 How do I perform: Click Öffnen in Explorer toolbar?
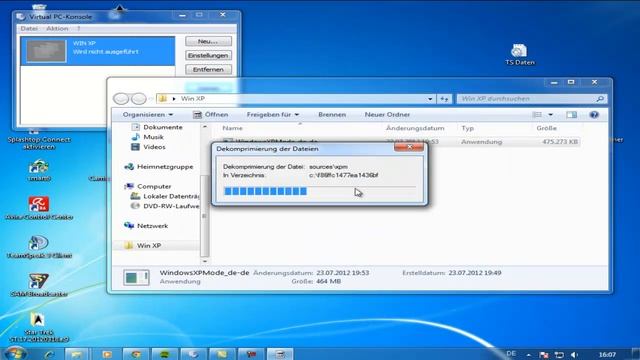click(x=211, y=115)
